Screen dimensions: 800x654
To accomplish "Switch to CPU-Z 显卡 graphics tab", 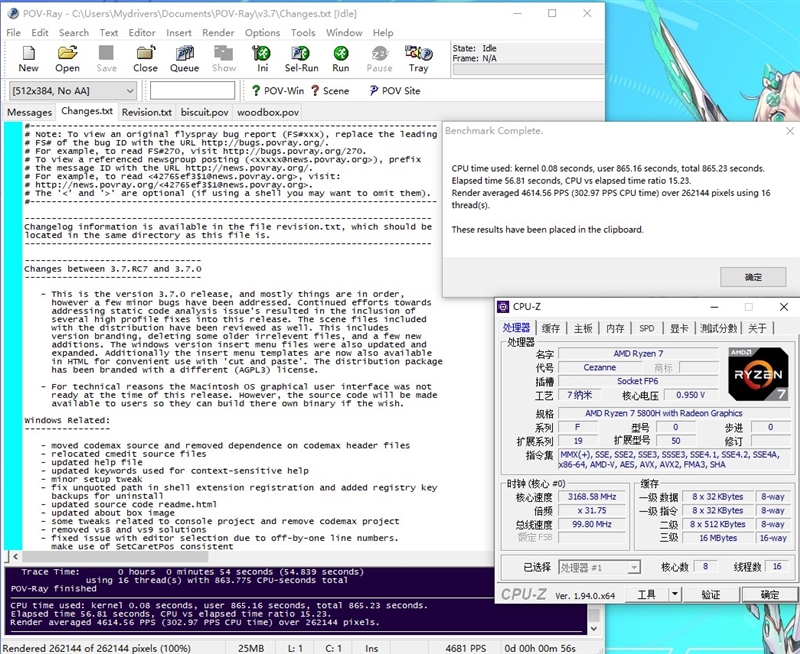I will pos(679,328).
